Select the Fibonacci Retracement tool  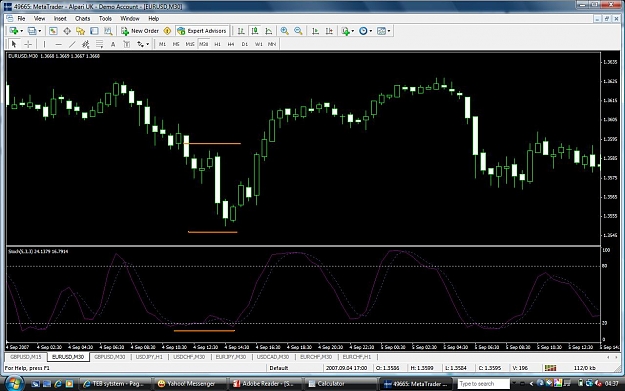click(x=99, y=44)
